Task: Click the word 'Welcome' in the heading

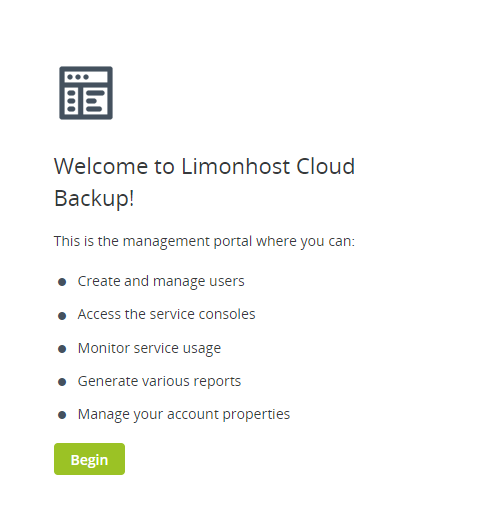Action: [101, 166]
